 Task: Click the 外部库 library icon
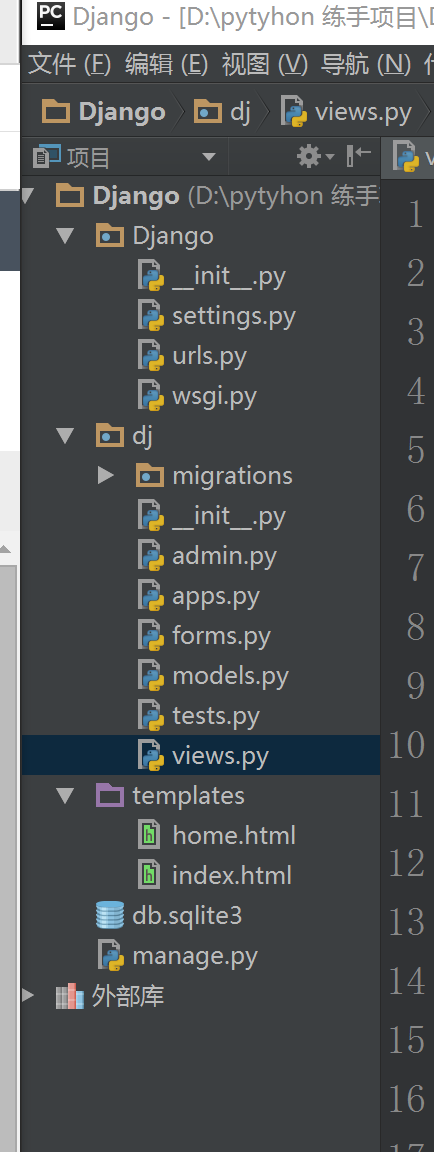point(70,996)
